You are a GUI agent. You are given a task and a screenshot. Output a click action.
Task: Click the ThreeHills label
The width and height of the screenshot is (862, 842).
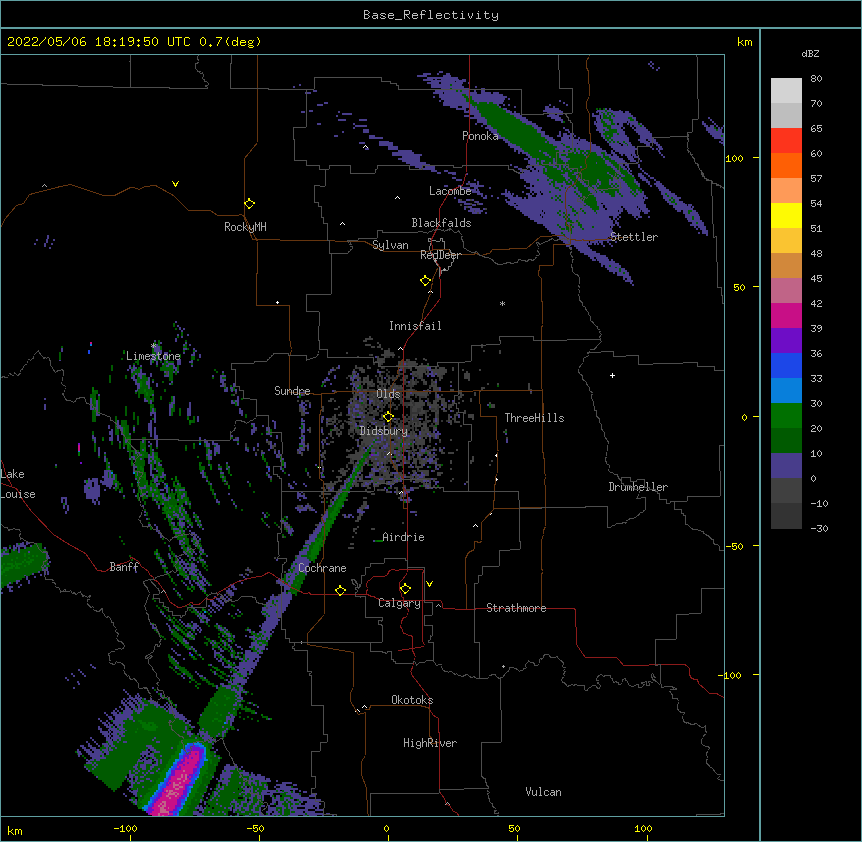pos(534,418)
